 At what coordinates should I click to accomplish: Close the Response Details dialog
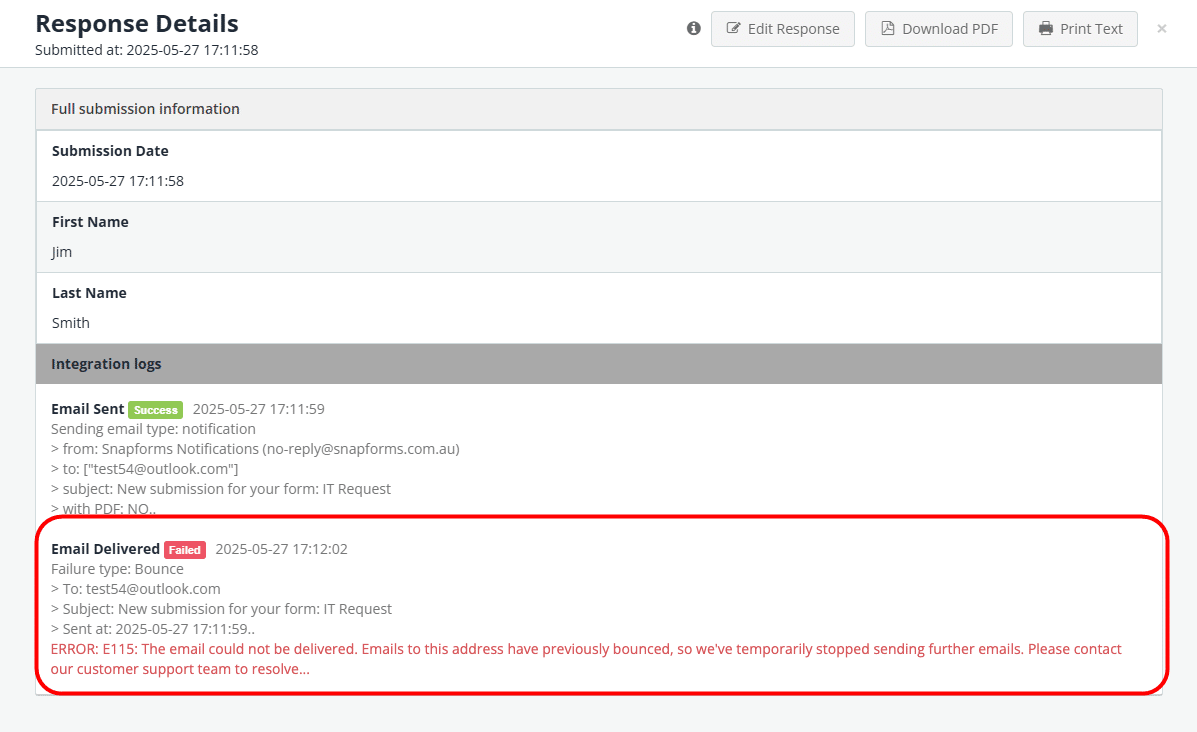pos(1161,29)
